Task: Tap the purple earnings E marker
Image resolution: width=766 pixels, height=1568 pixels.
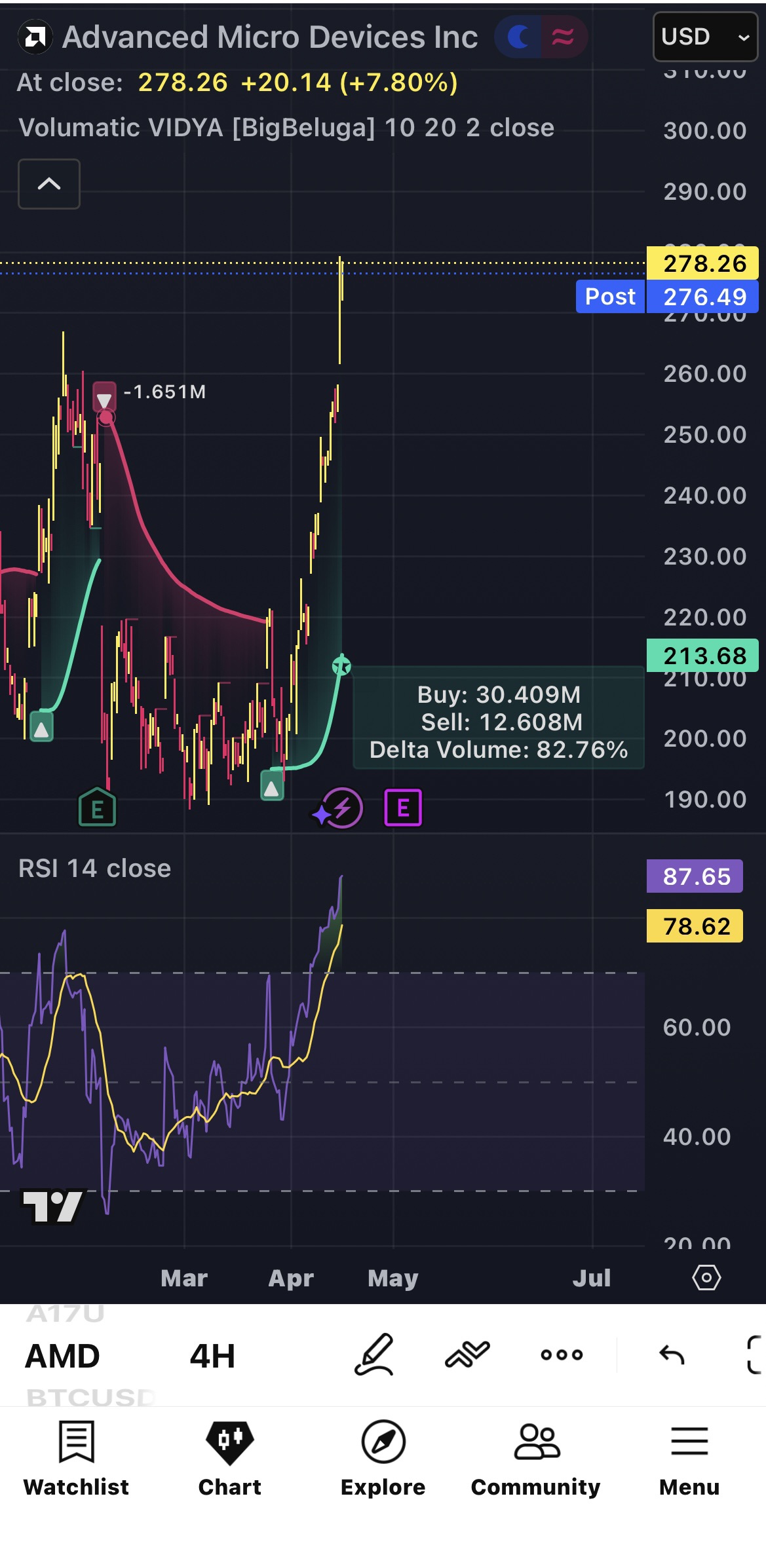Action: (403, 808)
